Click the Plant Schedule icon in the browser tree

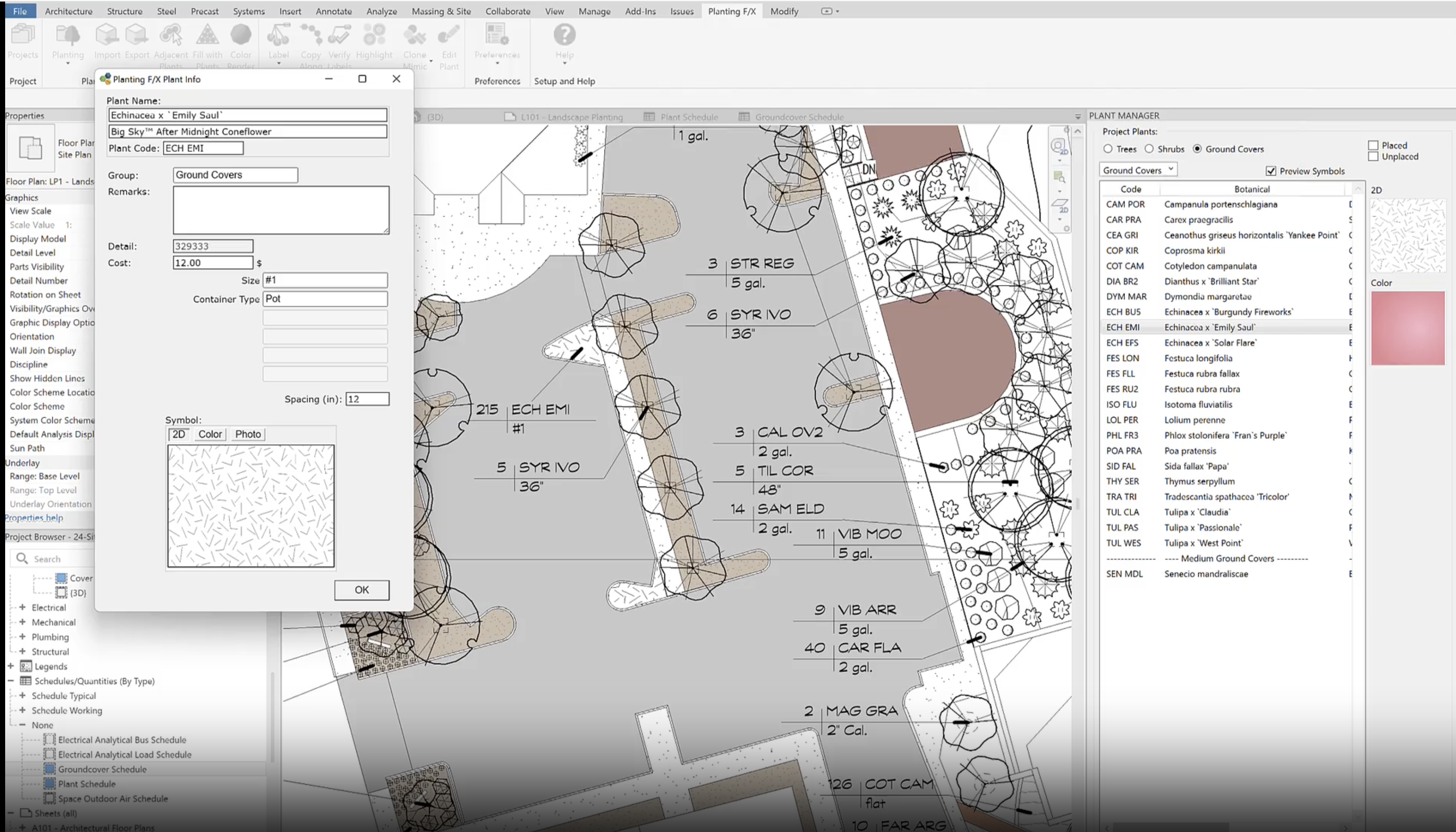pos(50,784)
